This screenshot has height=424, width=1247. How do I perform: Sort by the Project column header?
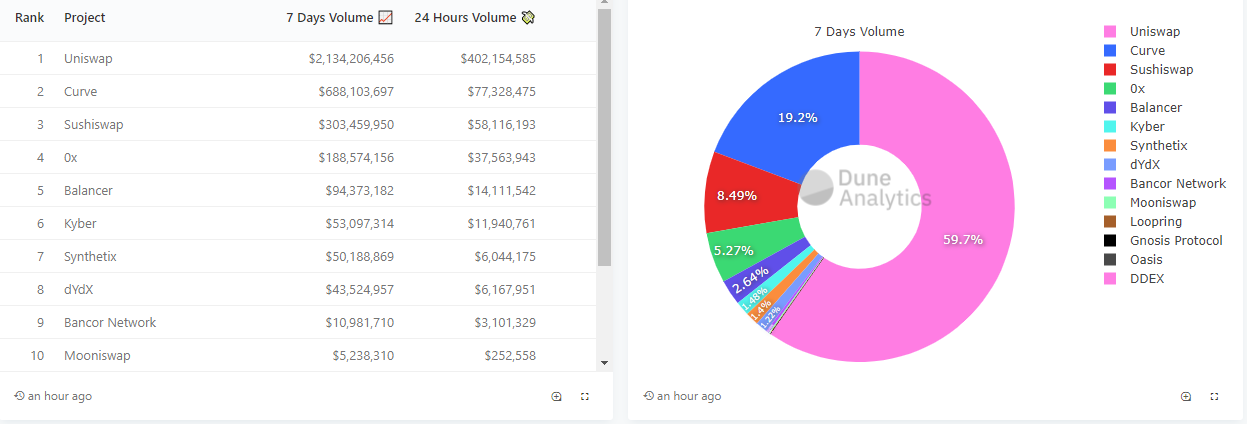point(84,18)
